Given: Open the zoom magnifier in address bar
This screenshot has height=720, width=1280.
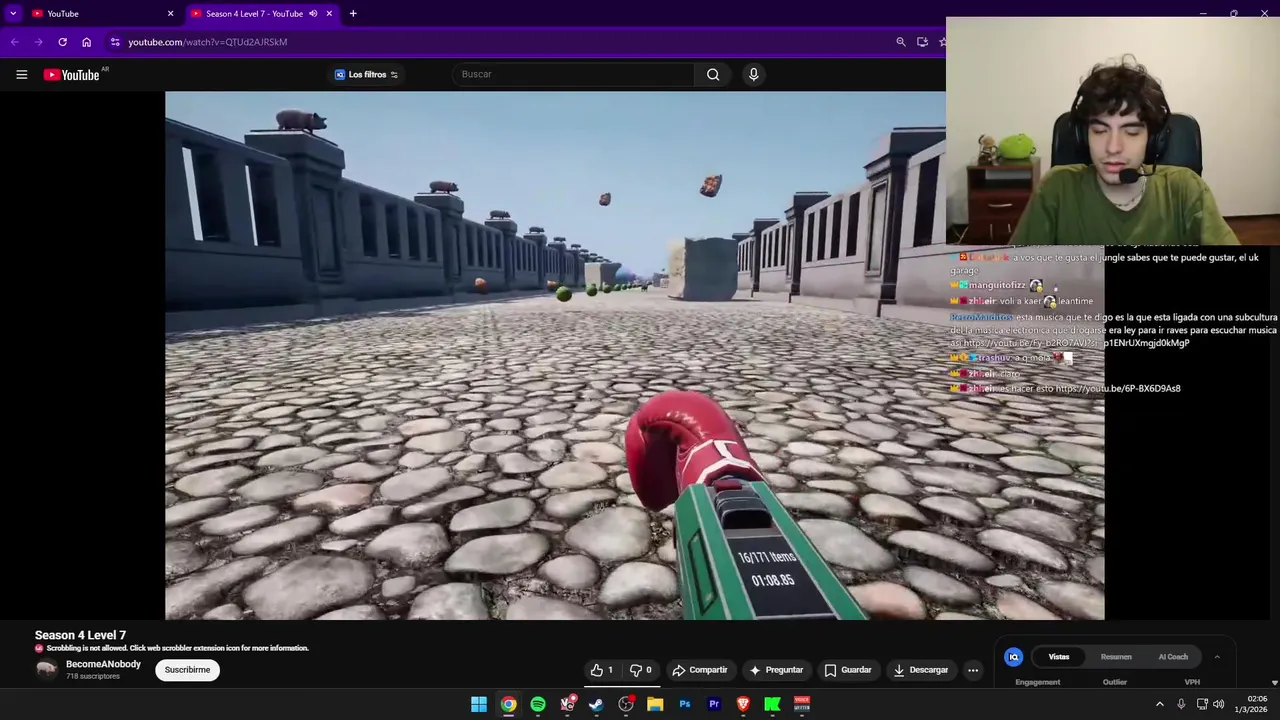Looking at the screenshot, I should (x=900, y=42).
